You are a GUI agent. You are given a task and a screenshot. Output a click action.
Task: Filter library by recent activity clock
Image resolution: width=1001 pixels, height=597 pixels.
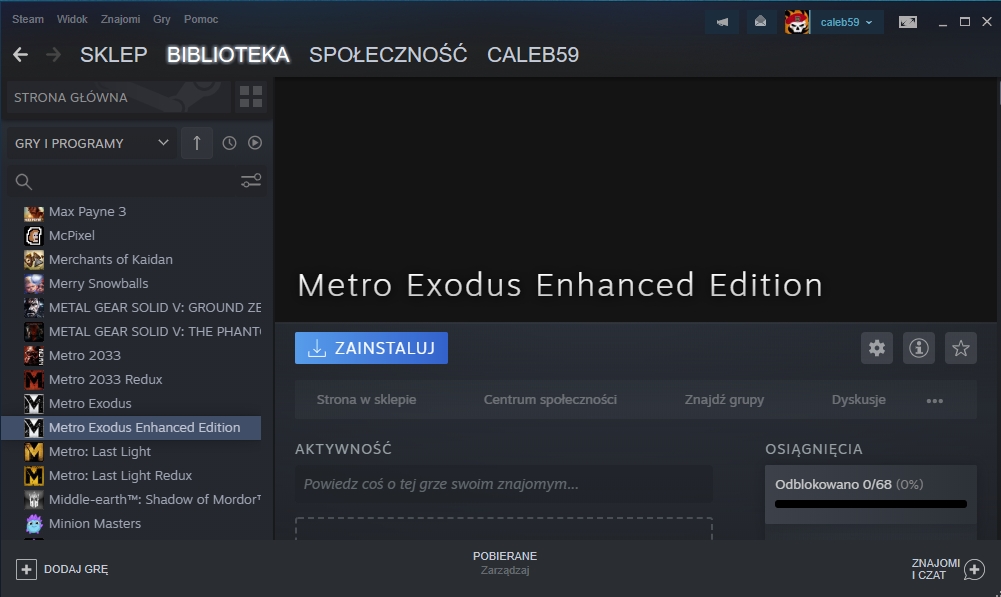pos(229,143)
